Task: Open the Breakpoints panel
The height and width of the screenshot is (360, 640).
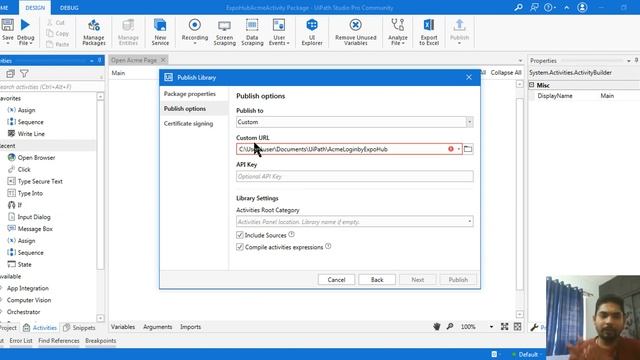Action: (101, 340)
